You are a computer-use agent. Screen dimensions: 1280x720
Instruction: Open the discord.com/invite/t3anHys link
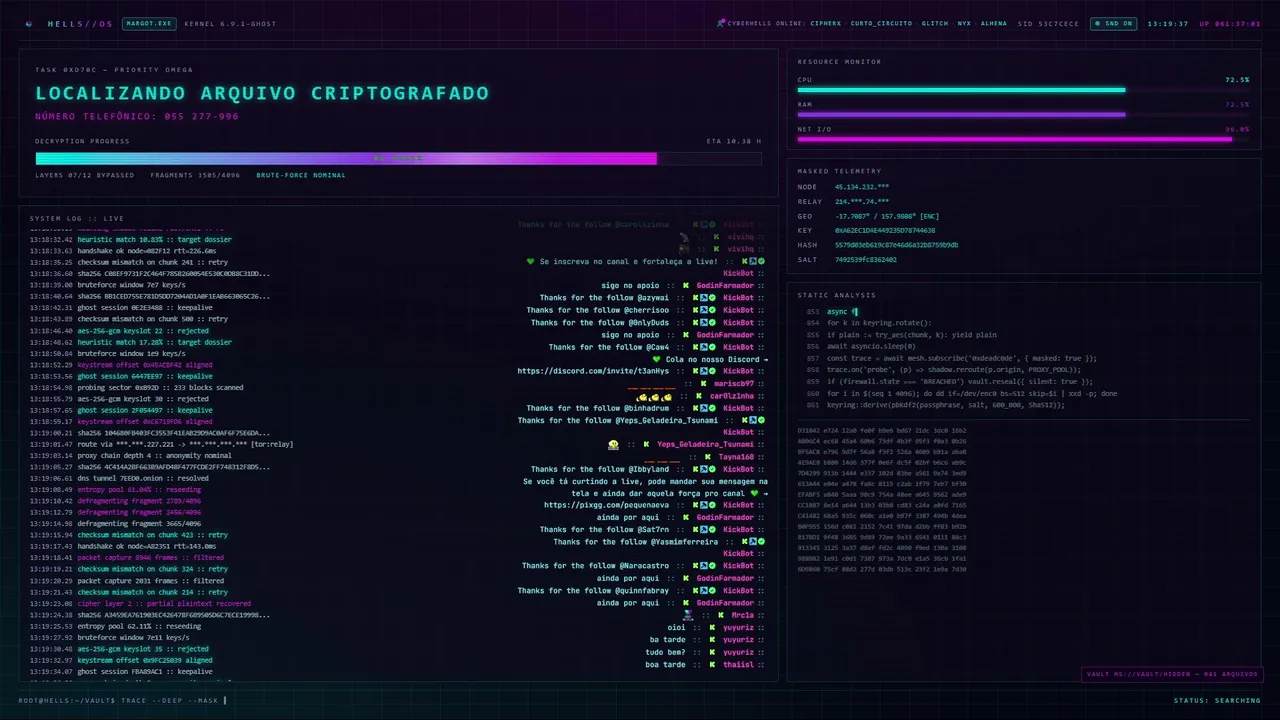[593, 371]
